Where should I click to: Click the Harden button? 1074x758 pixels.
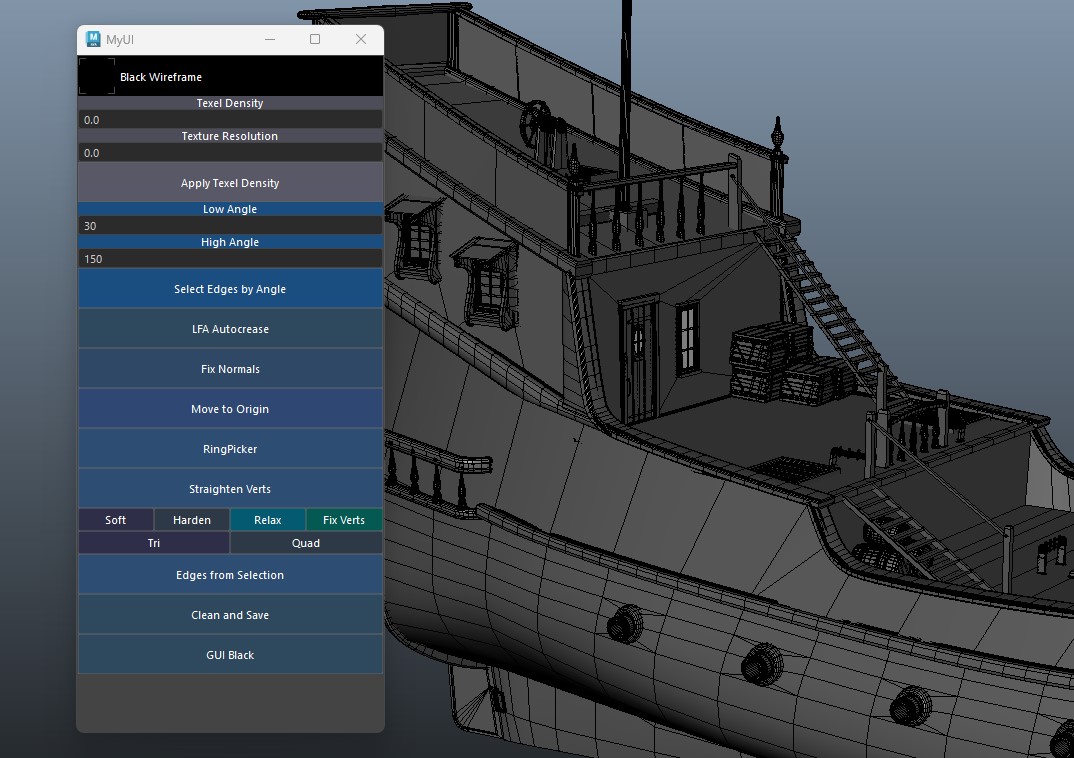coord(192,520)
